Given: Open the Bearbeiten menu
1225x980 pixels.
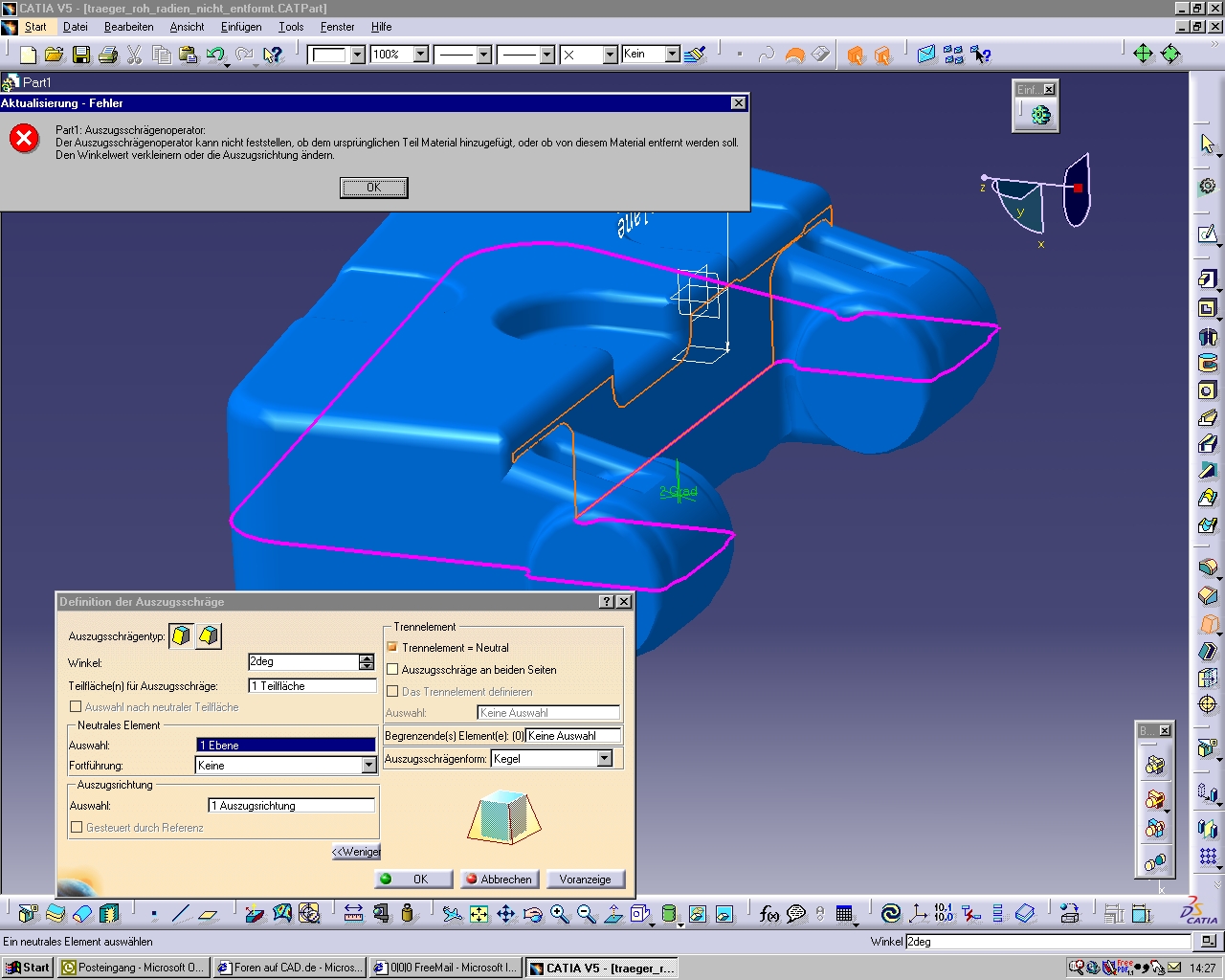Looking at the screenshot, I should coord(129,27).
